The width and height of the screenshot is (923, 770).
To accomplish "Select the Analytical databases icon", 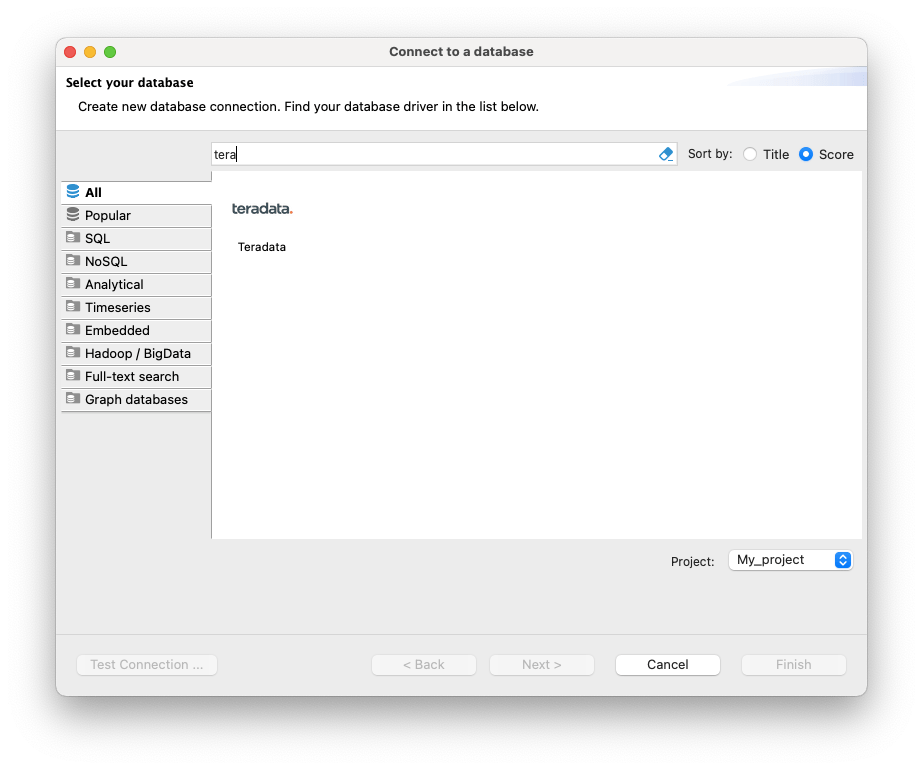I will coord(73,284).
